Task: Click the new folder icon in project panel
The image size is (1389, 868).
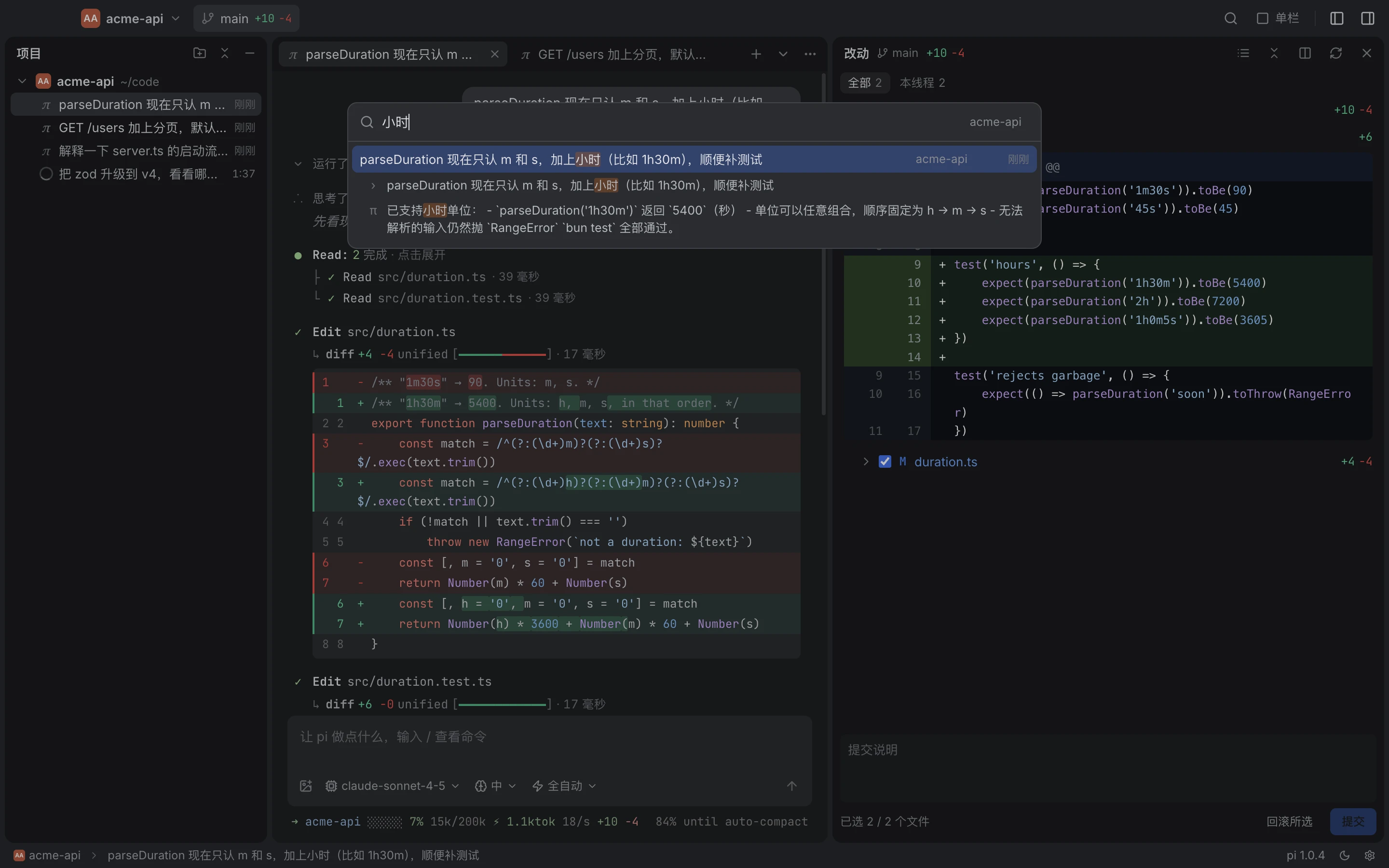Action: click(x=199, y=53)
